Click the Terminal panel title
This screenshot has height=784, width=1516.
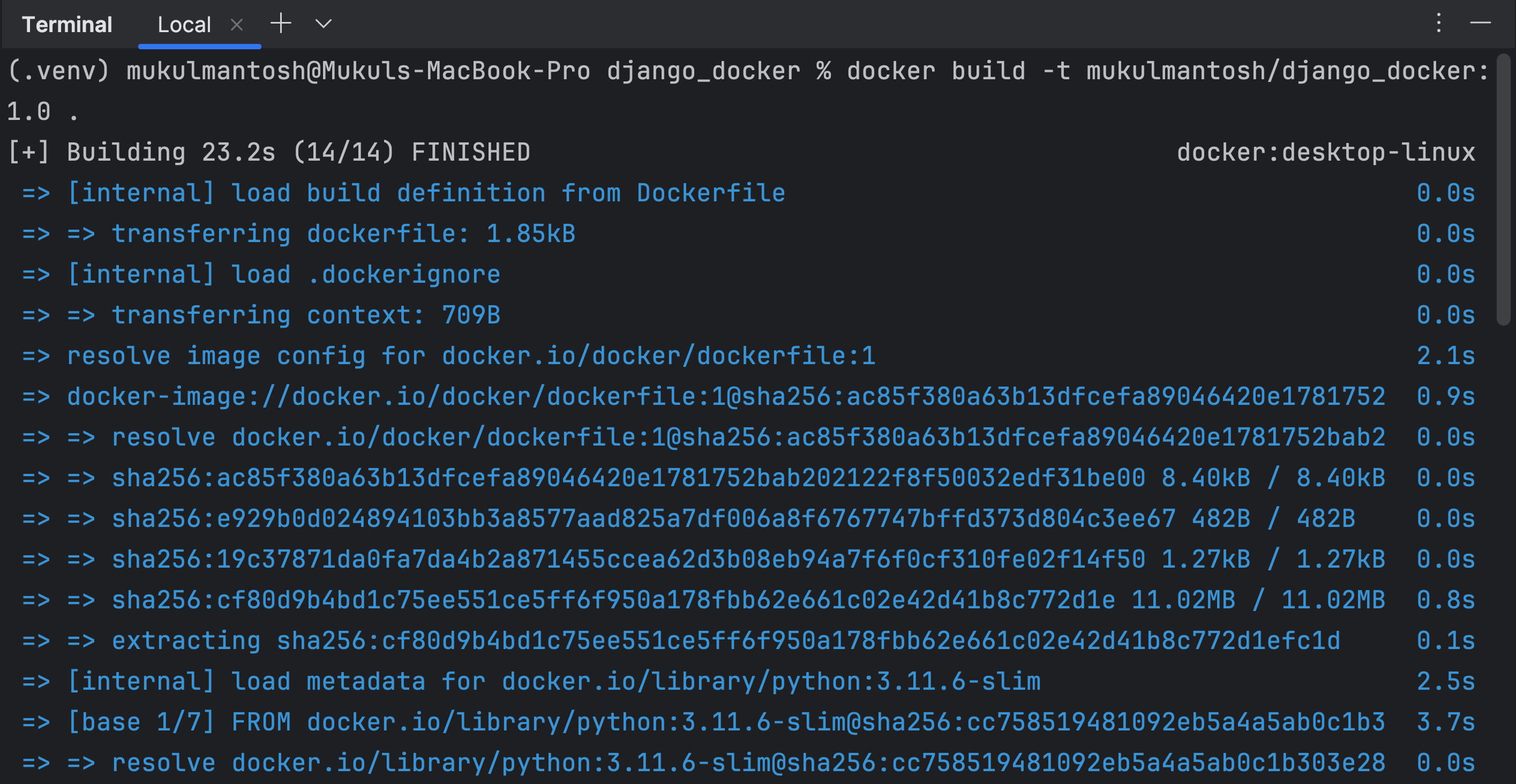point(67,25)
